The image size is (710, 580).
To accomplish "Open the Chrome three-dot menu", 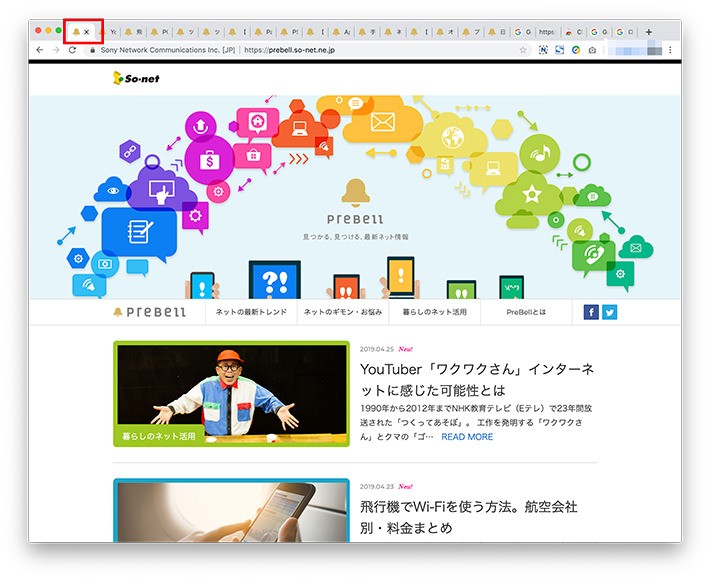I will [670, 50].
